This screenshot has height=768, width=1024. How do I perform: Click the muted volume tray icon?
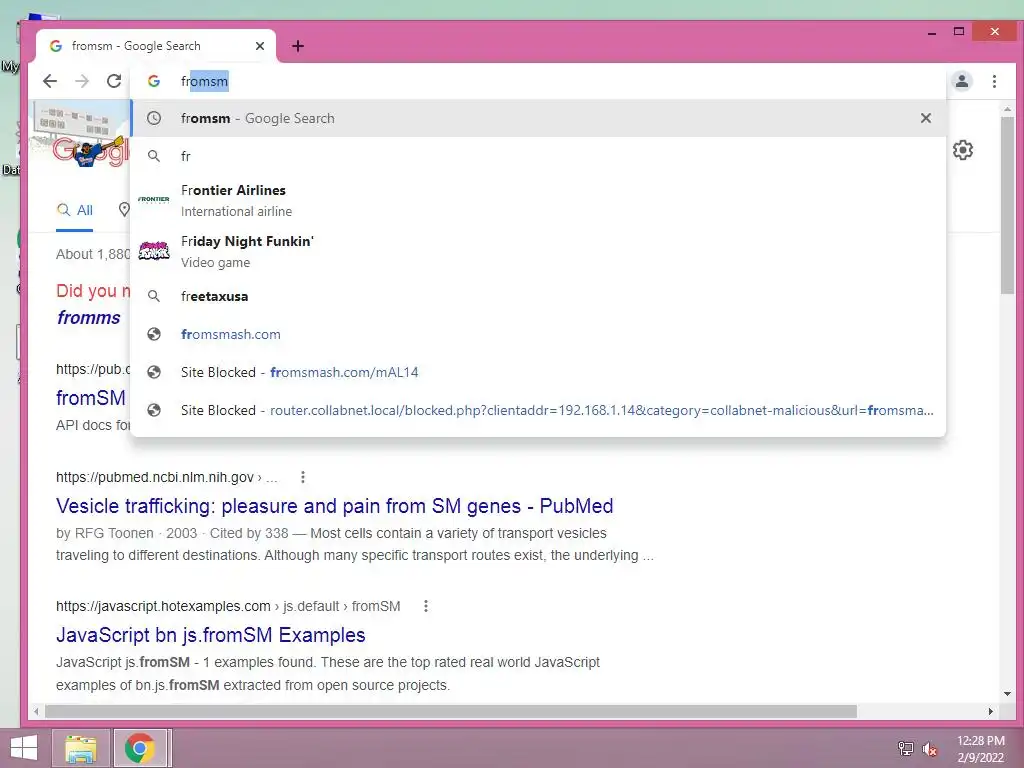pos(929,749)
